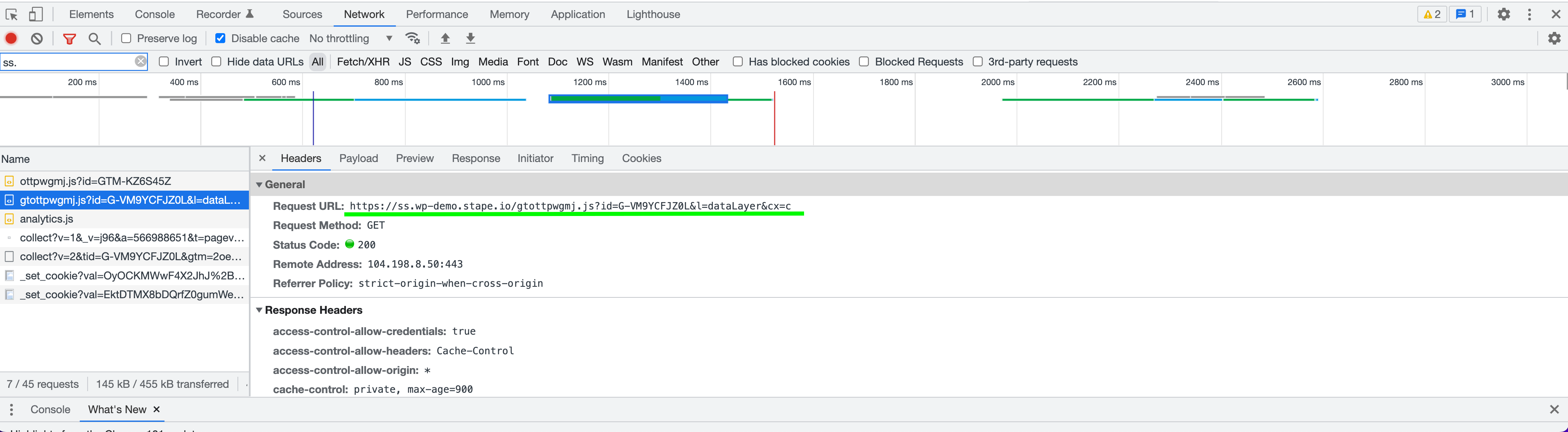This screenshot has width=1568, height=432.
Task: Click the Name column header
Action: pyautogui.click(x=124, y=159)
